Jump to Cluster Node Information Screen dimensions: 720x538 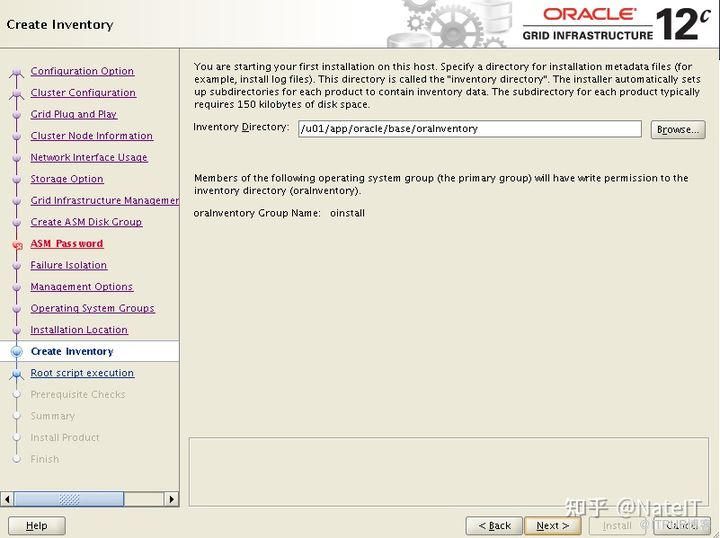tap(91, 136)
